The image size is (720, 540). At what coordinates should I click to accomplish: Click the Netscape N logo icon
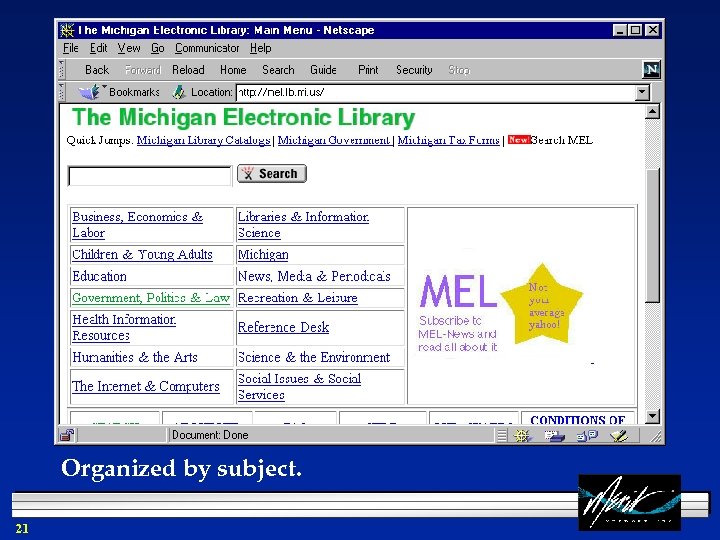(x=651, y=70)
